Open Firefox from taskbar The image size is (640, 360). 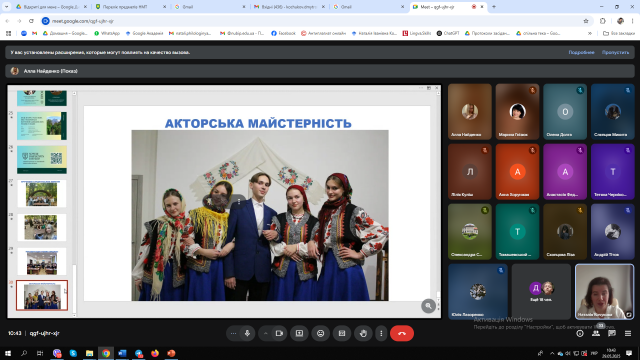tap(155, 353)
